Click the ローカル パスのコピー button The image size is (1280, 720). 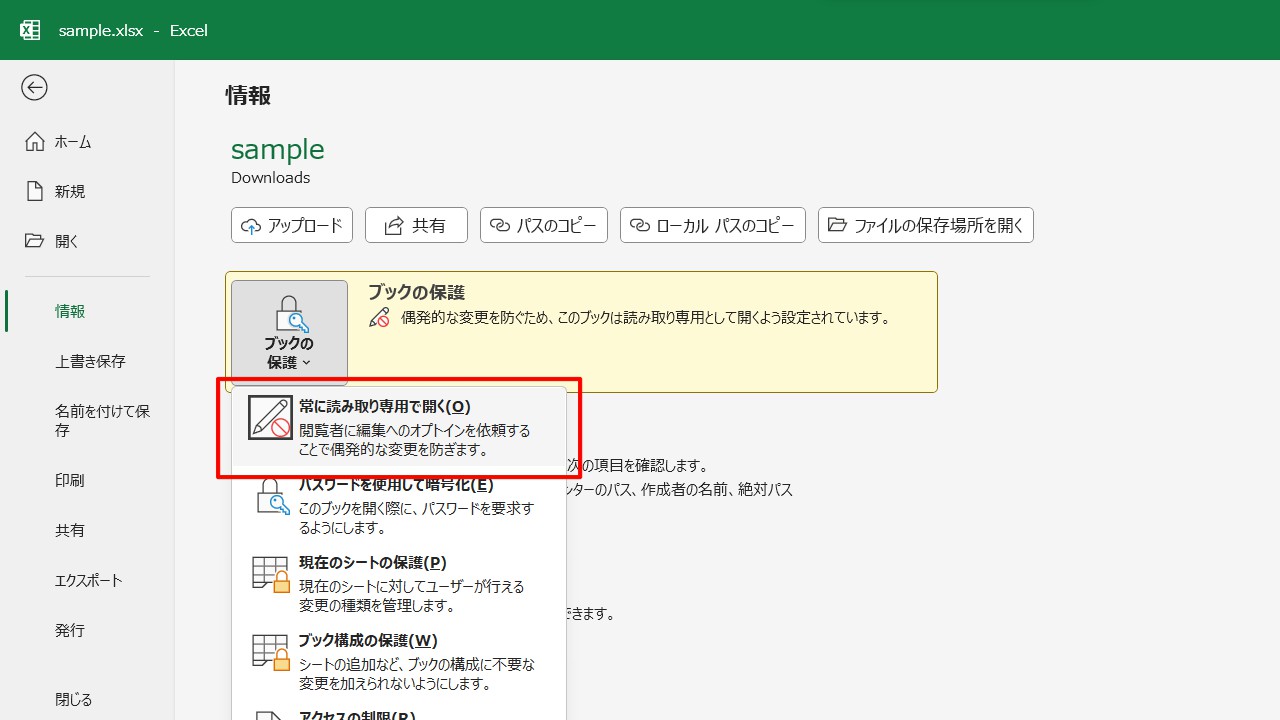712,225
